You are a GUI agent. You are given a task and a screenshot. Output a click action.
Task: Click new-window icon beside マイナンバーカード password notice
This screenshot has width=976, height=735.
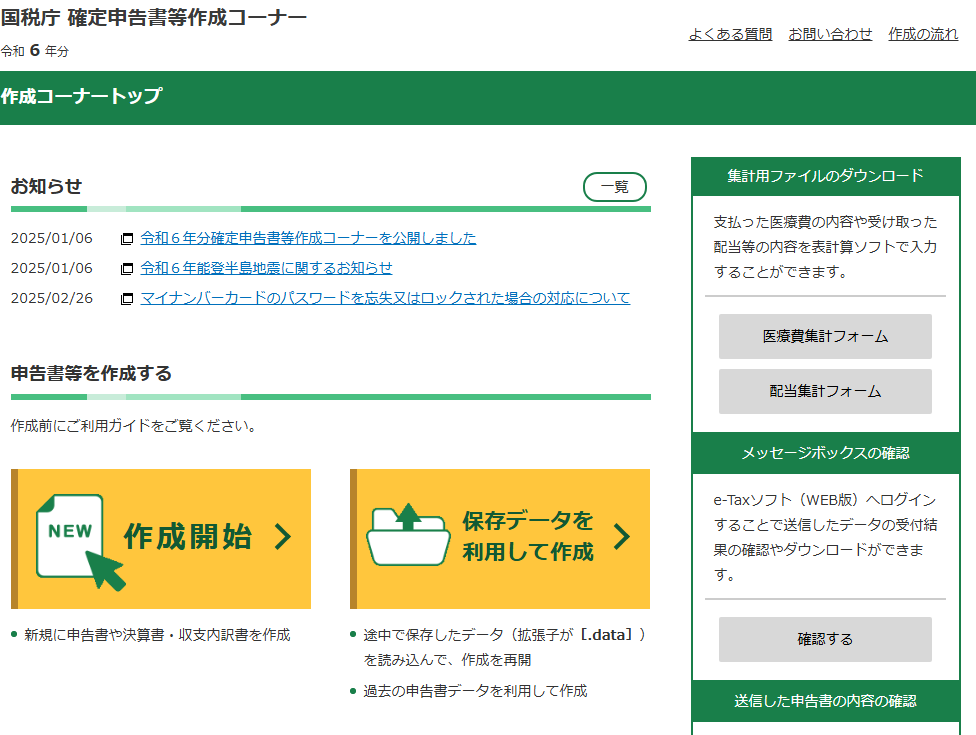[127, 299]
